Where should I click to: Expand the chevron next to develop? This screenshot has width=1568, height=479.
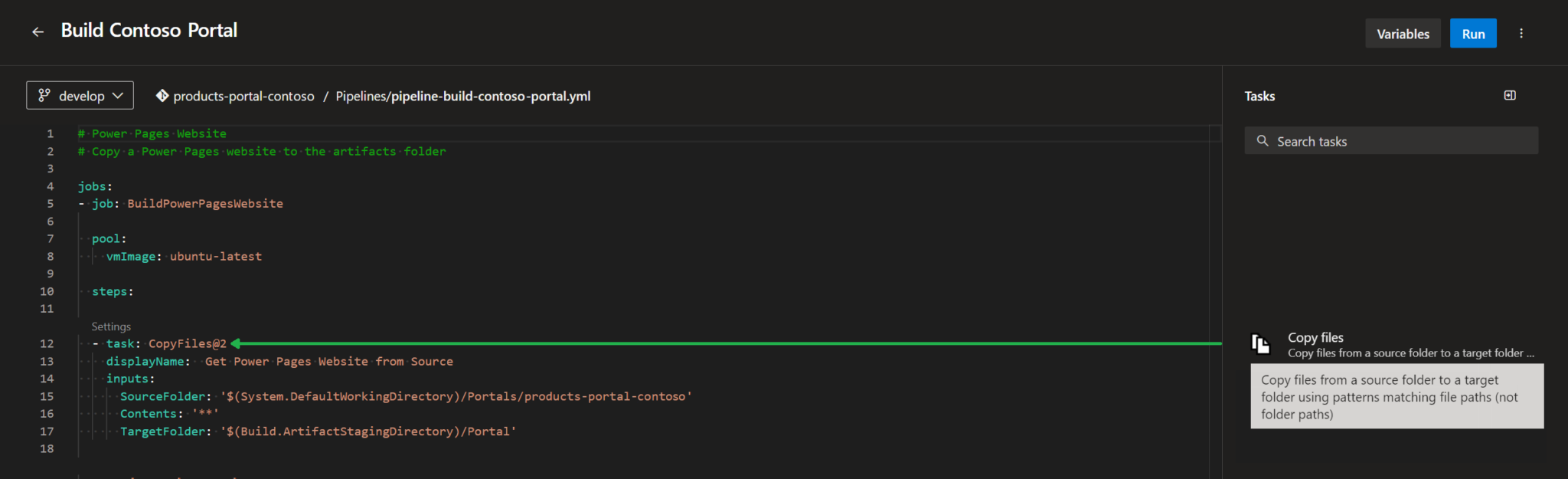click(x=119, y=95)
